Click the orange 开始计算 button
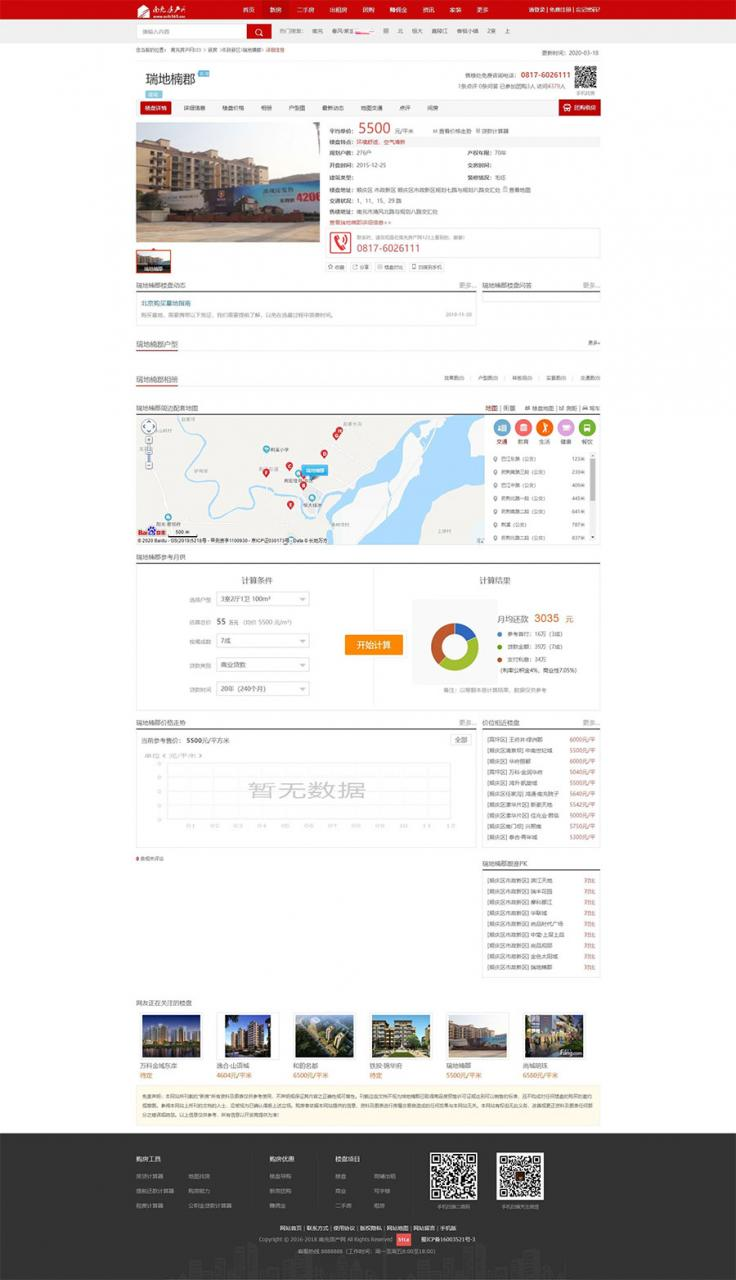 374,645
